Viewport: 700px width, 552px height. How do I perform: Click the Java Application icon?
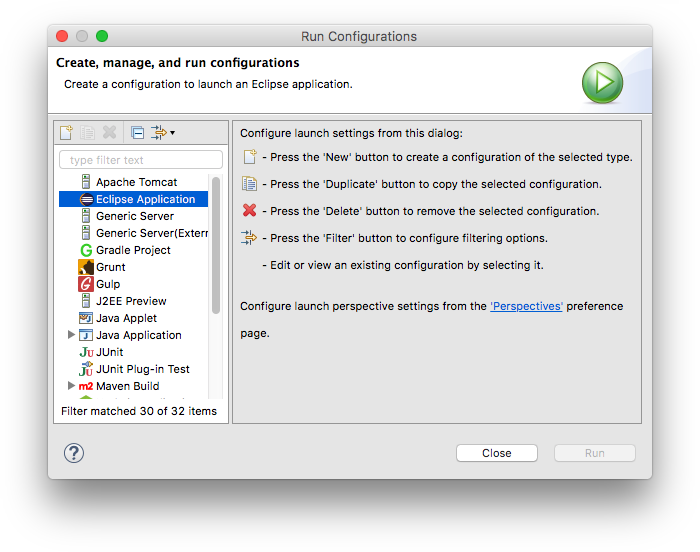[86, 335]
